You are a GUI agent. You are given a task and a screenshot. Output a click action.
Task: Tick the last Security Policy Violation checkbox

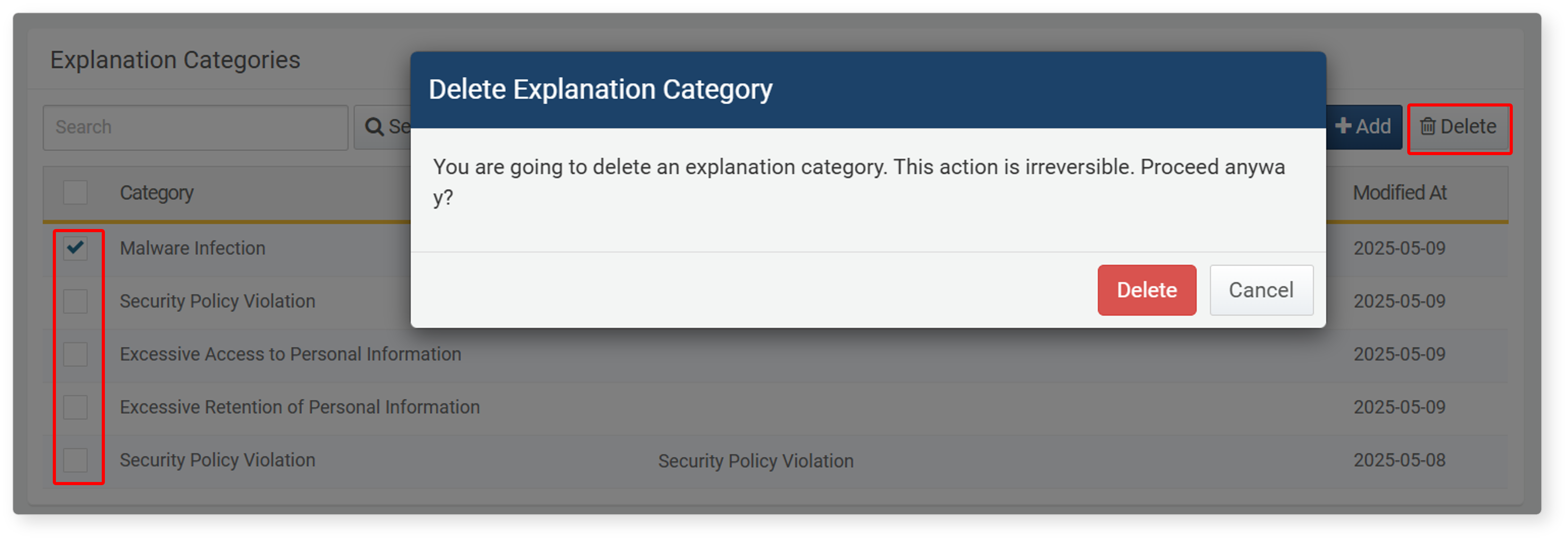[75, 460]
